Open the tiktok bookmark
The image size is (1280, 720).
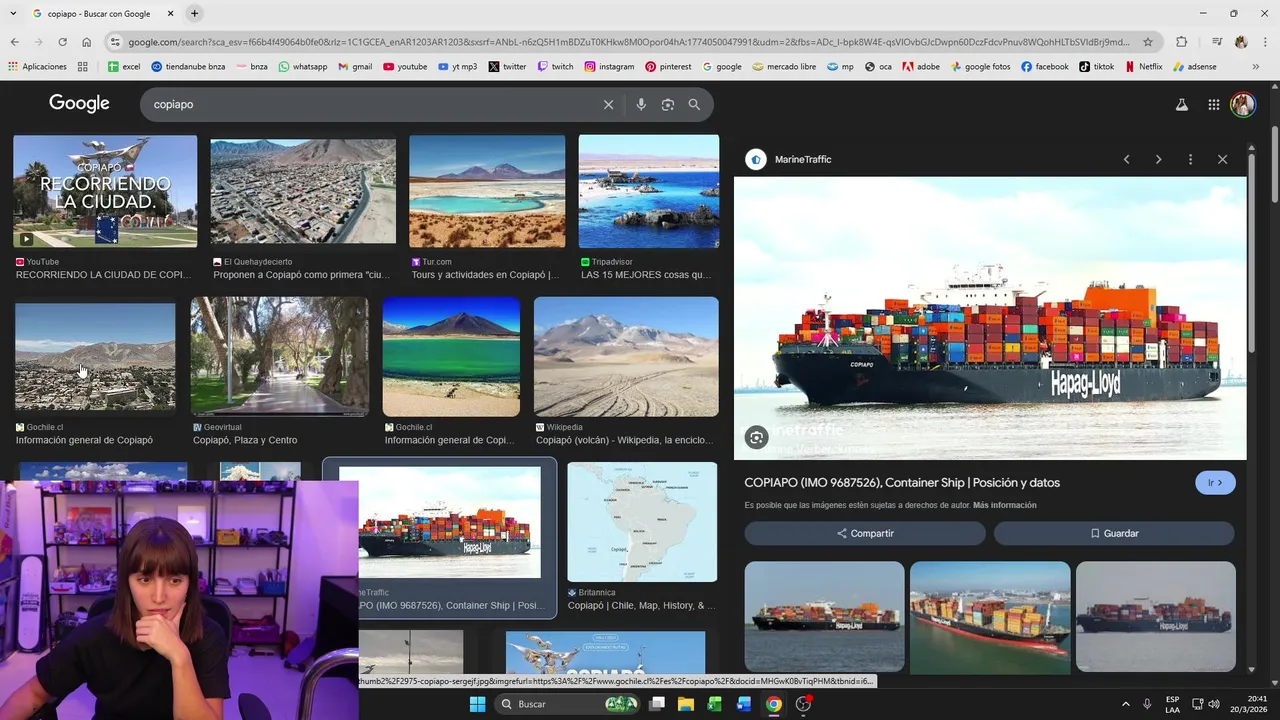[1096, 67]
